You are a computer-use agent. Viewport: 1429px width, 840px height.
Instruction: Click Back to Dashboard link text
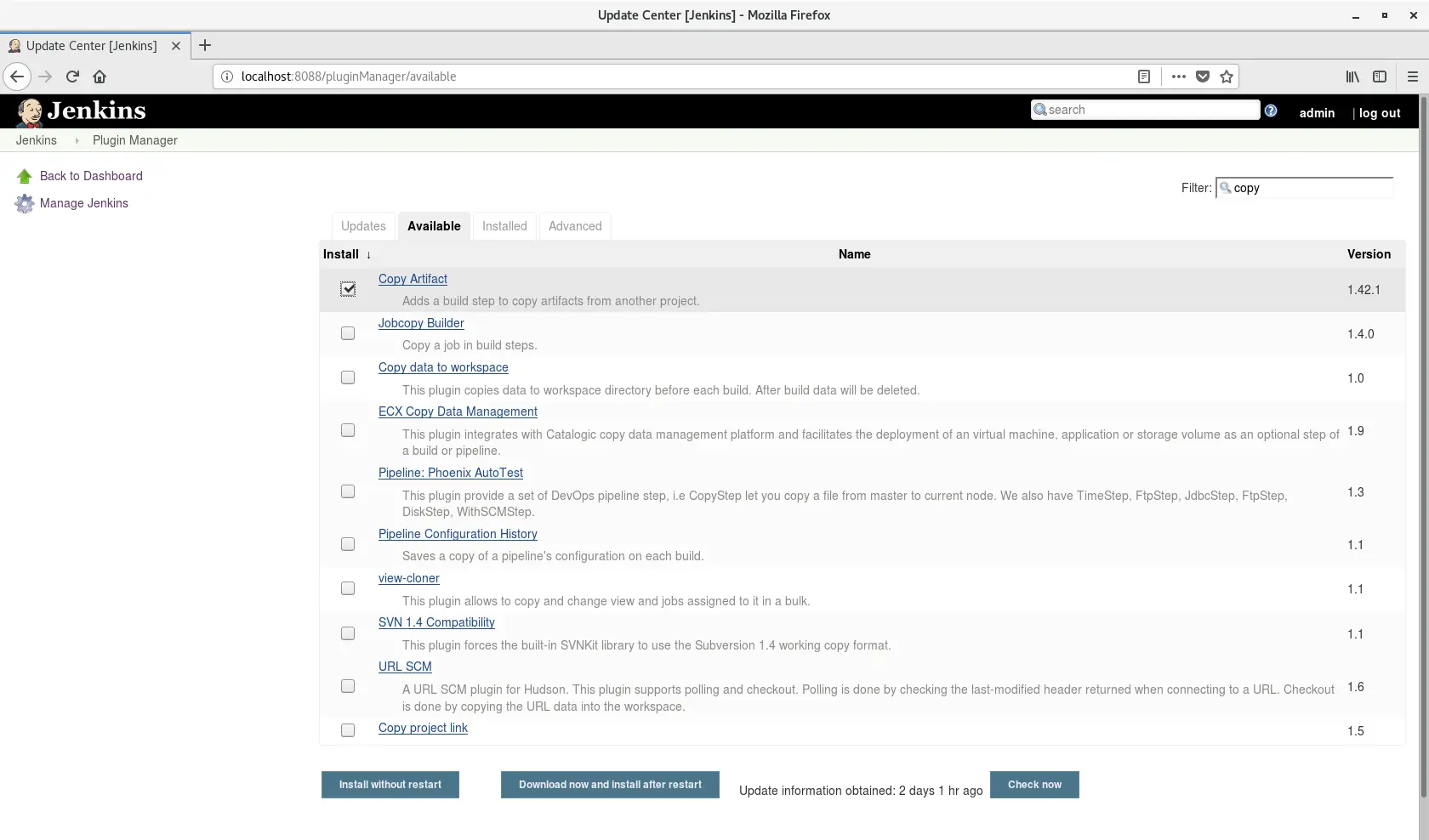click(x=91, y=176)
